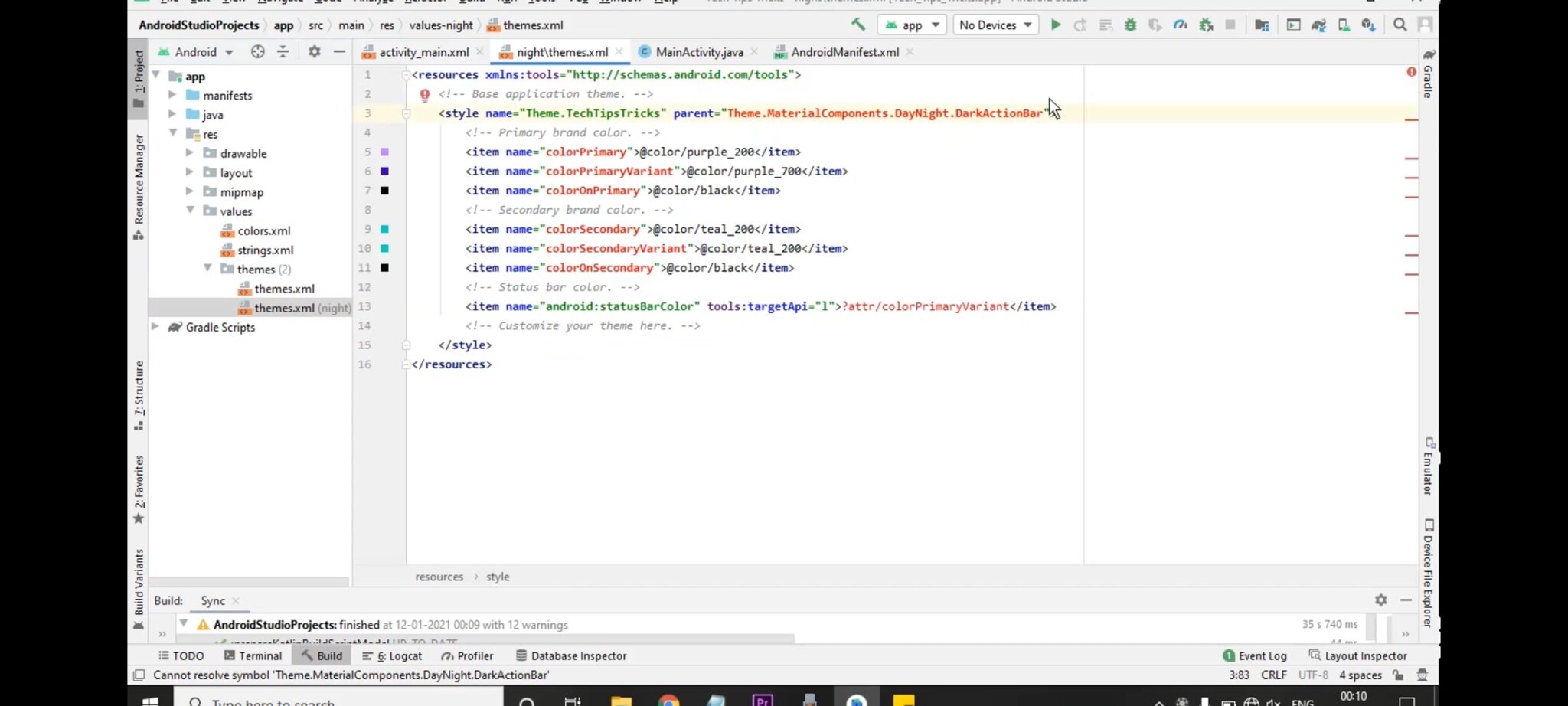Open the Profiler tool window
The width and height of the screenshot is (1568, 706).
tap(467, 655)
